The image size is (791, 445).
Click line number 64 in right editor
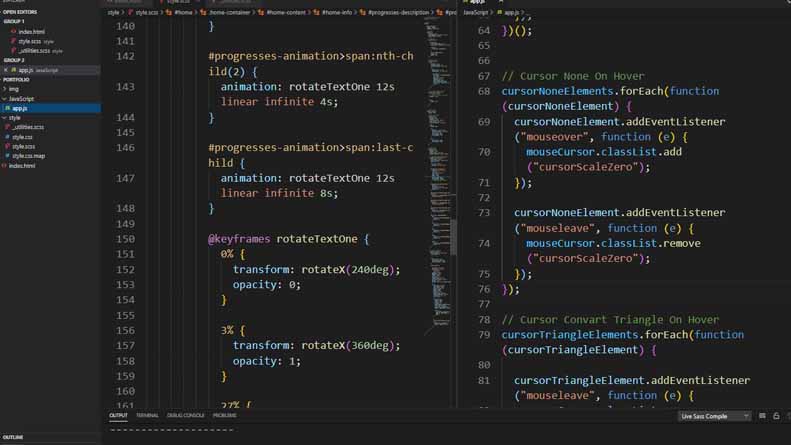coord(484,31)
